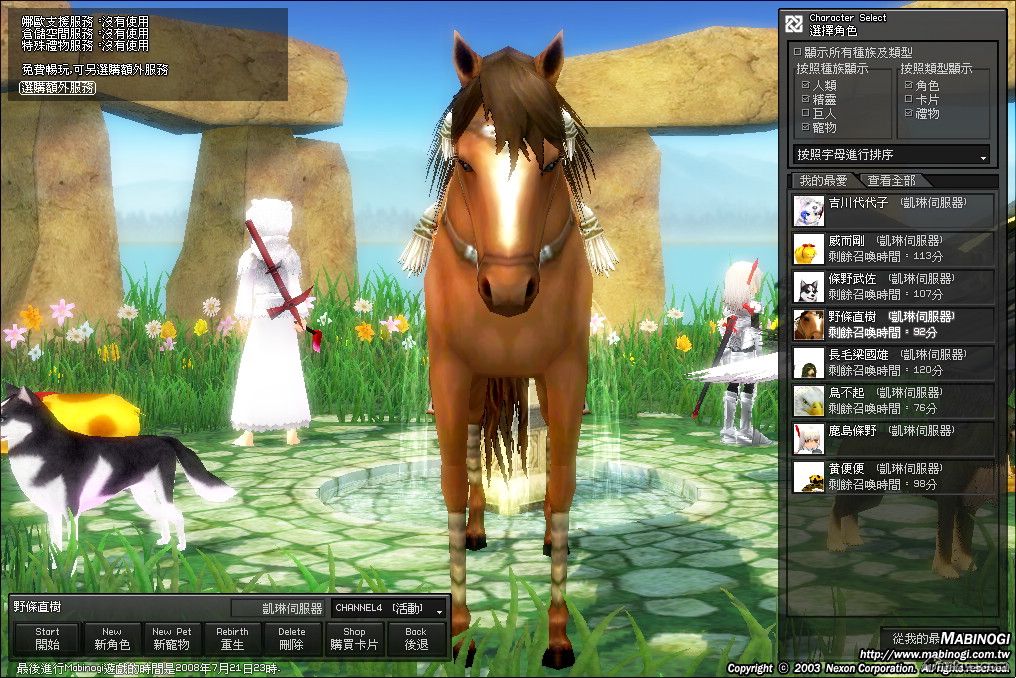Select 吉川代代子 character portrait
This screenshot has height=678, width=1016.
[x=809, y=211]
